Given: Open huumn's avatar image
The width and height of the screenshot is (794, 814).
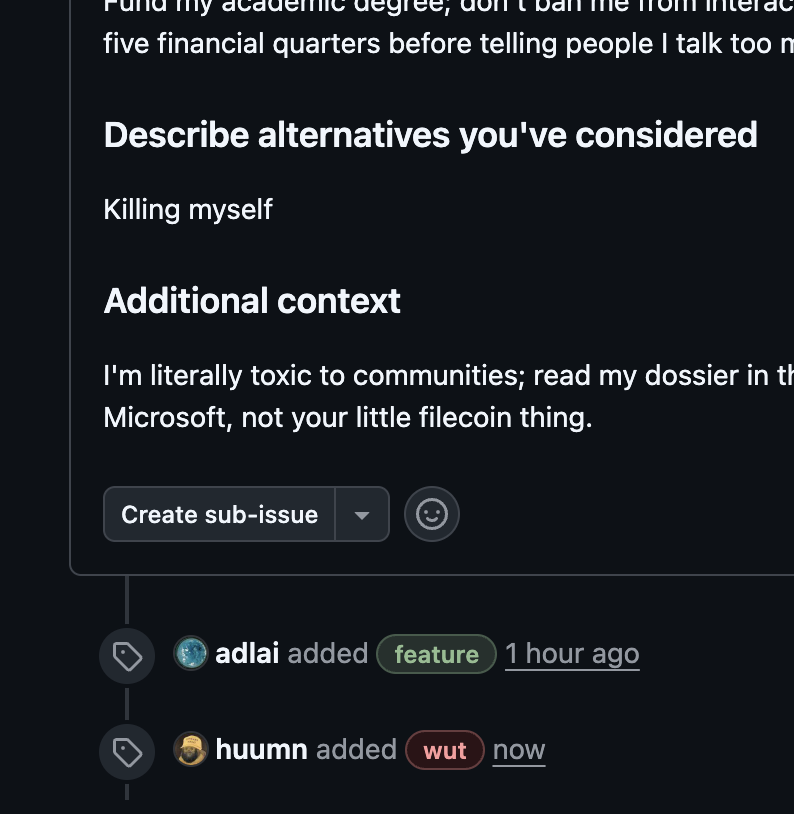Looking at the screenshot, I should coord(191,749).
